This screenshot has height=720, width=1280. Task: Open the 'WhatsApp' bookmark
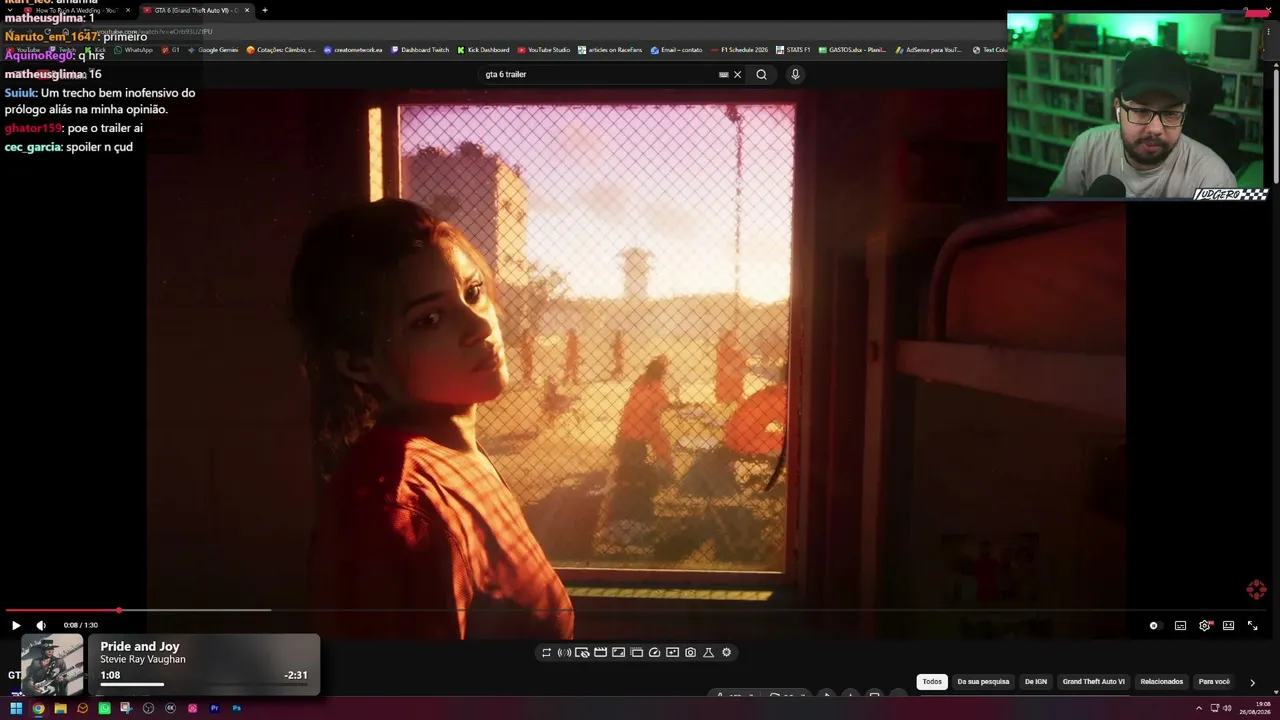coord(134,50)
